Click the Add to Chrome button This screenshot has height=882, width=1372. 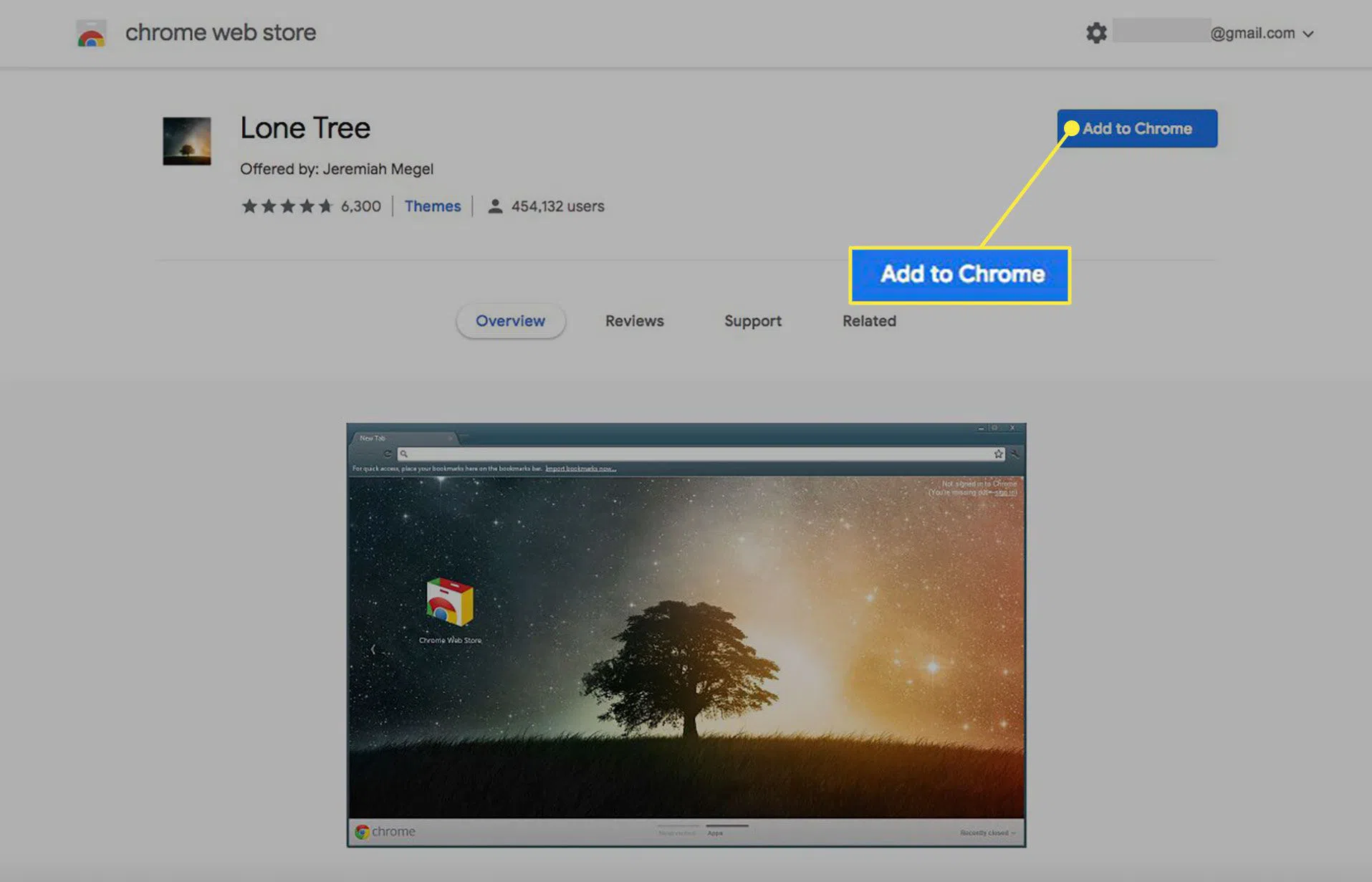click(1137, 128)
